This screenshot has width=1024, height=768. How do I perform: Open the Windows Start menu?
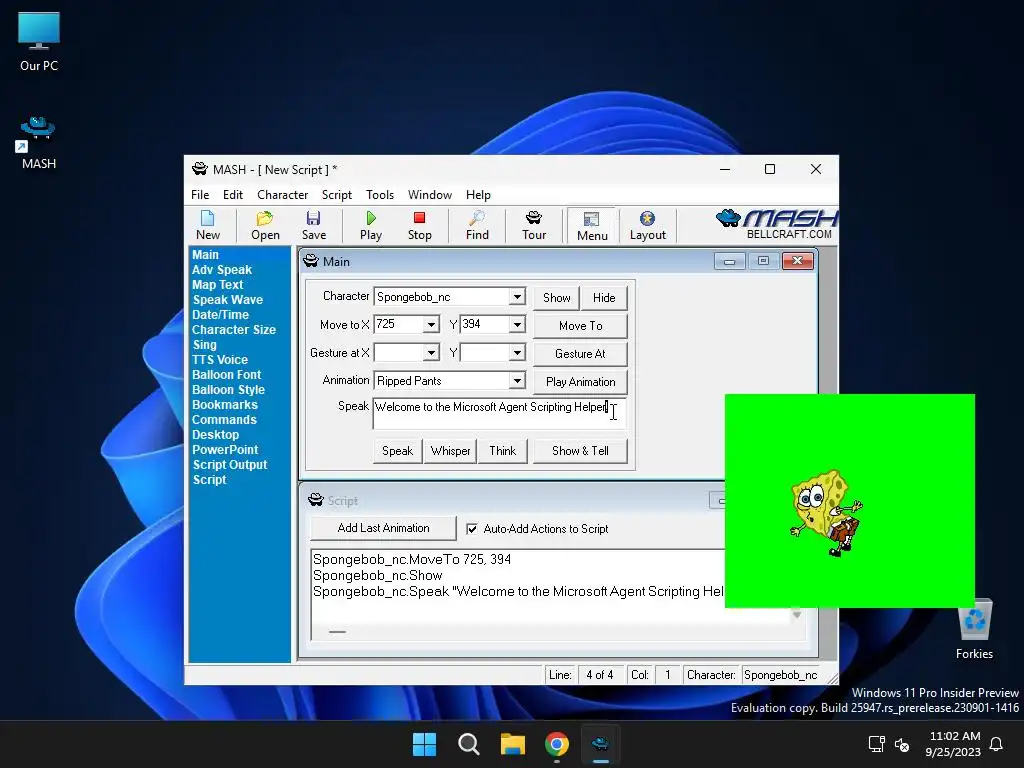pyautogui.click(x=424, y=744)
